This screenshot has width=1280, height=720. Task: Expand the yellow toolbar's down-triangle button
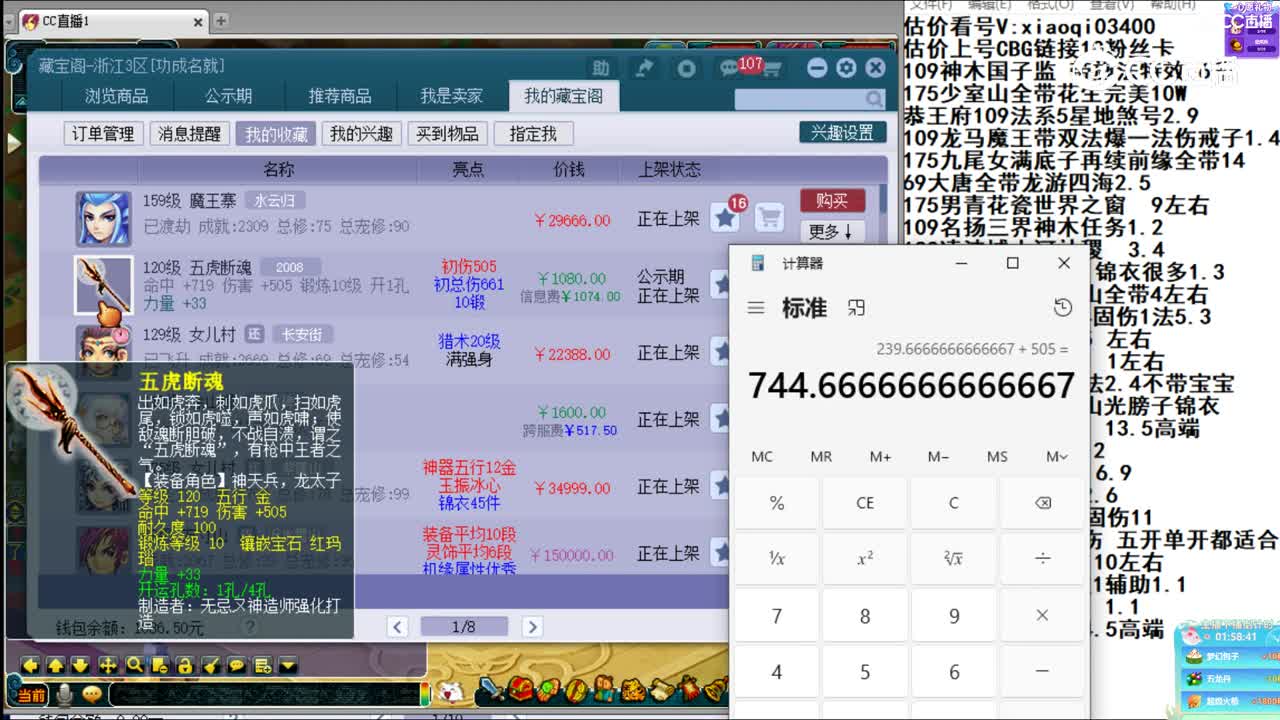coord(288,665)
